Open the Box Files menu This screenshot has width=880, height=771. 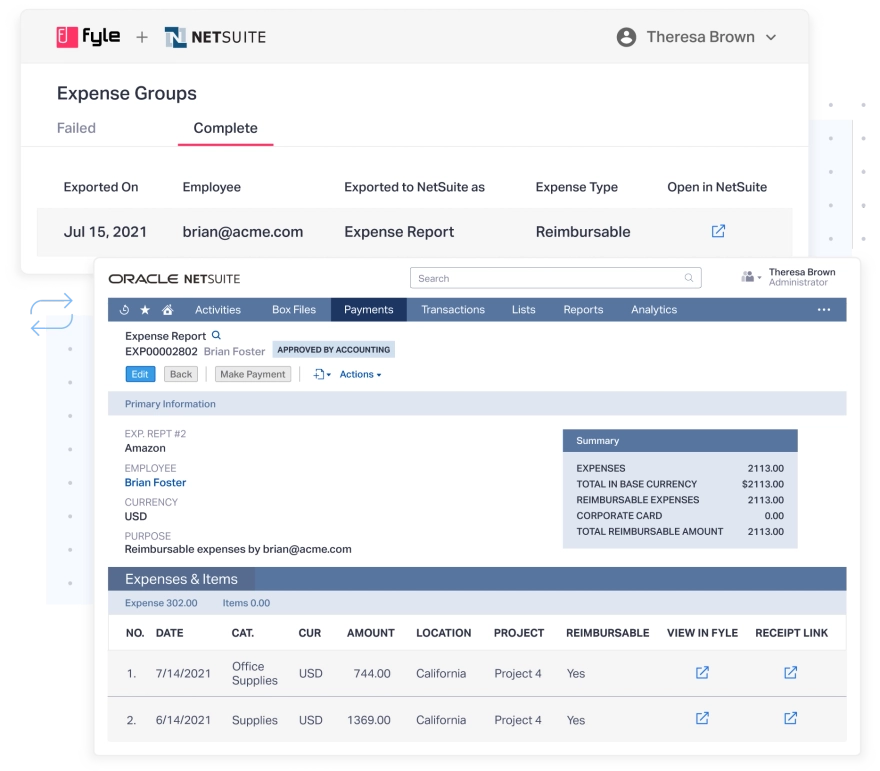294,310
